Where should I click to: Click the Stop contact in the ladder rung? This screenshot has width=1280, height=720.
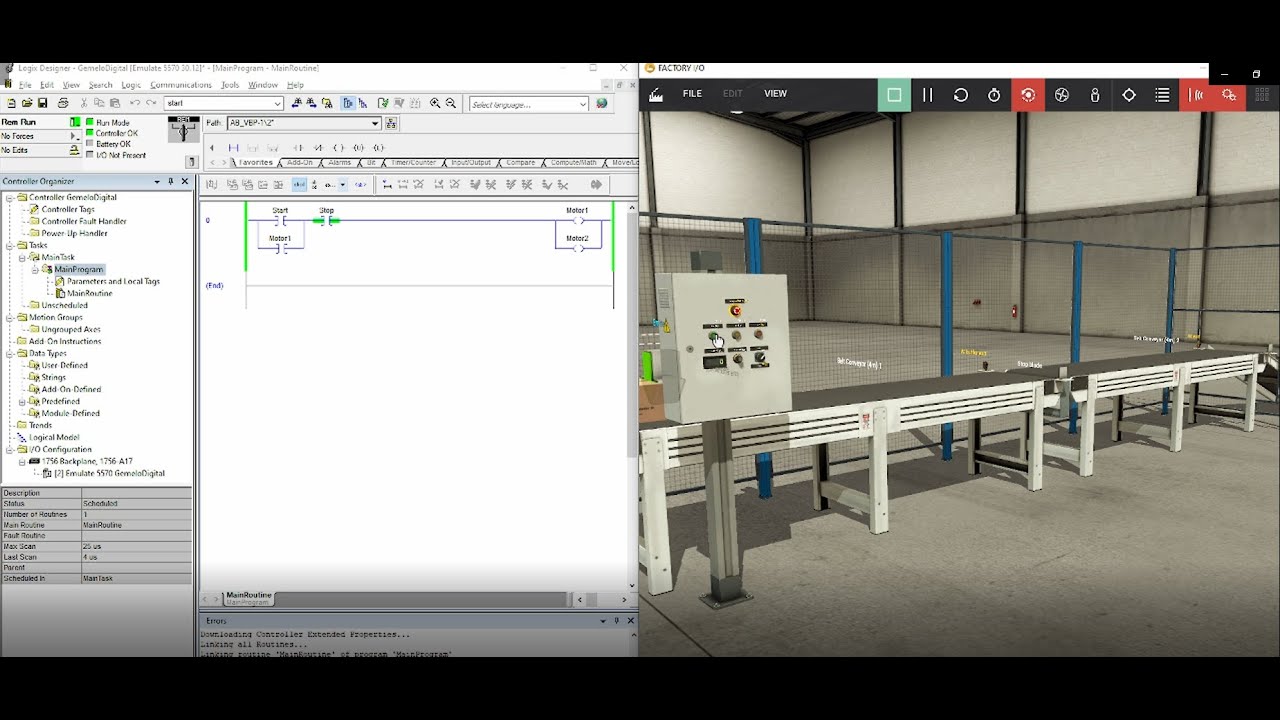(327, 220)
